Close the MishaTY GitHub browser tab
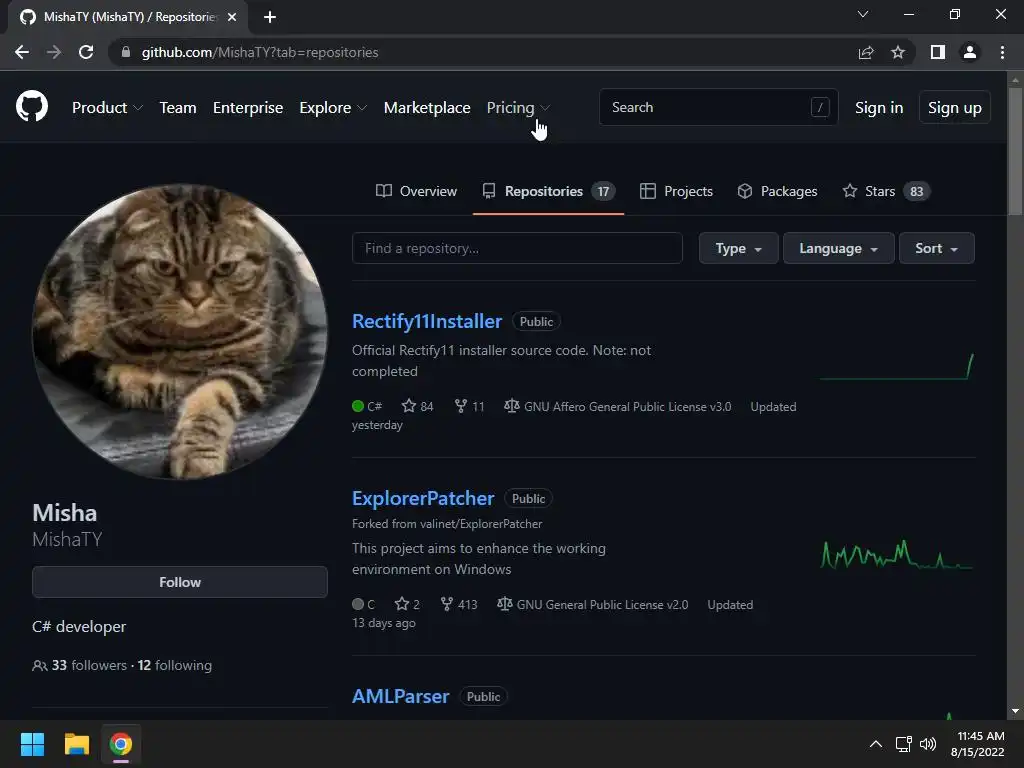 tap(232, 17)
